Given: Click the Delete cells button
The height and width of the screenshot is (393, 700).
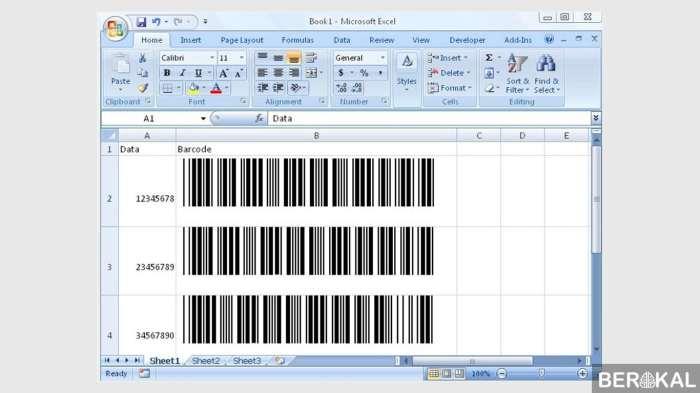Looking at the screenshot, I should [x=449, y=73].
